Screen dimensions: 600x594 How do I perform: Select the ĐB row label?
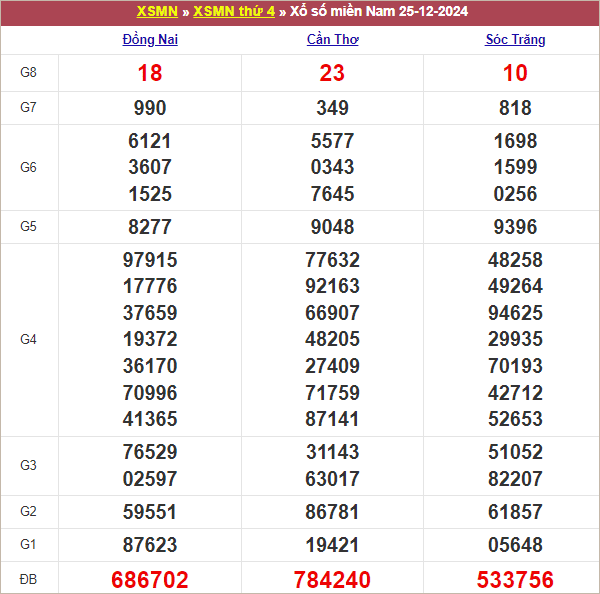[28, 579]
